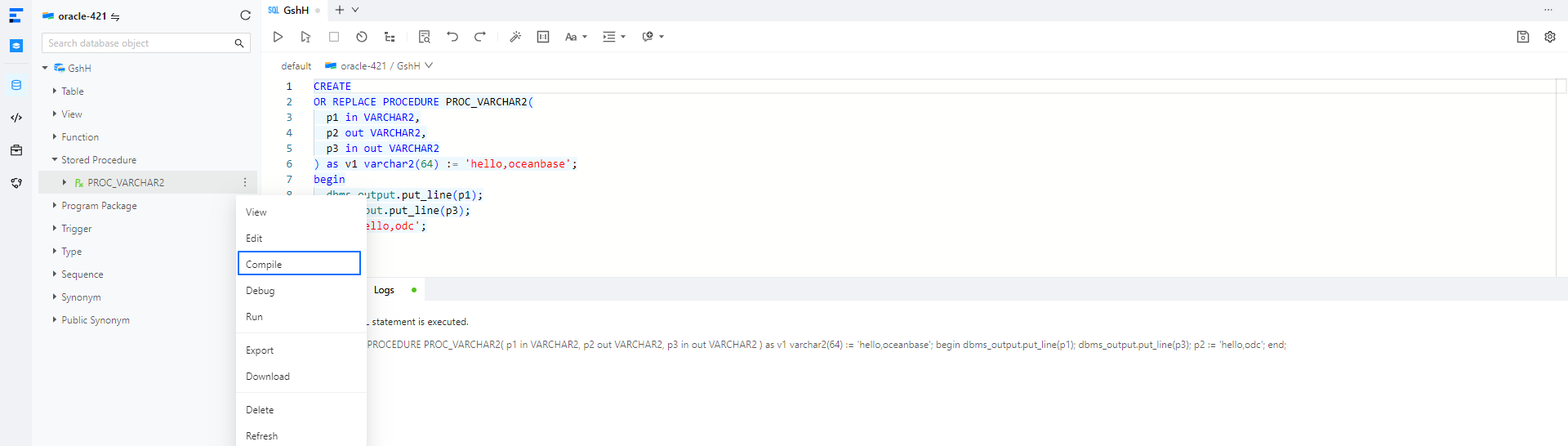This screenshot has height=446, width=1568.
Task: Click the Redo arrow in toolbar
Action: pyautogui.click(x=480, y=37)
